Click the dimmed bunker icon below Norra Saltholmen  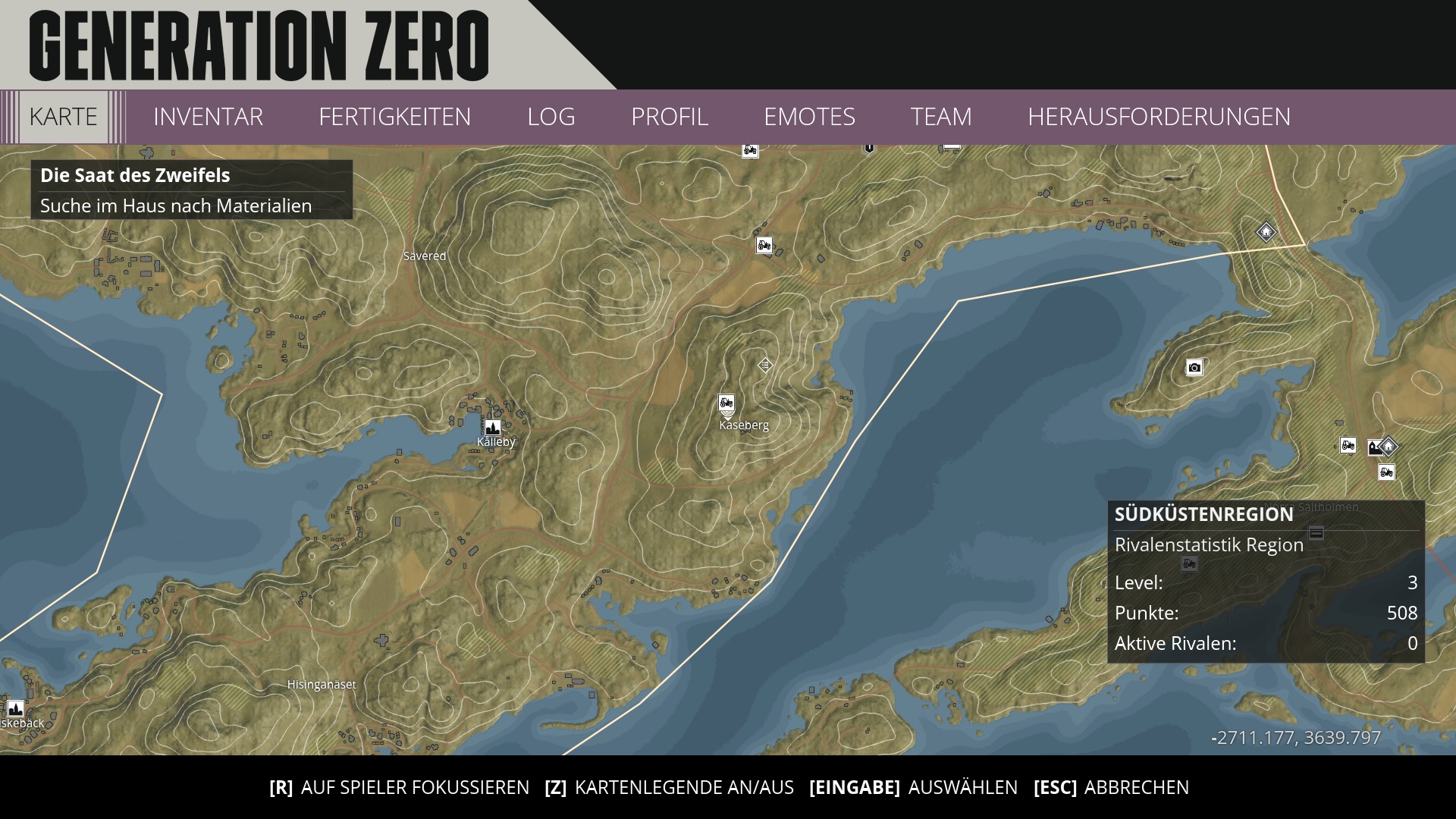click(x=1316, y=533)
